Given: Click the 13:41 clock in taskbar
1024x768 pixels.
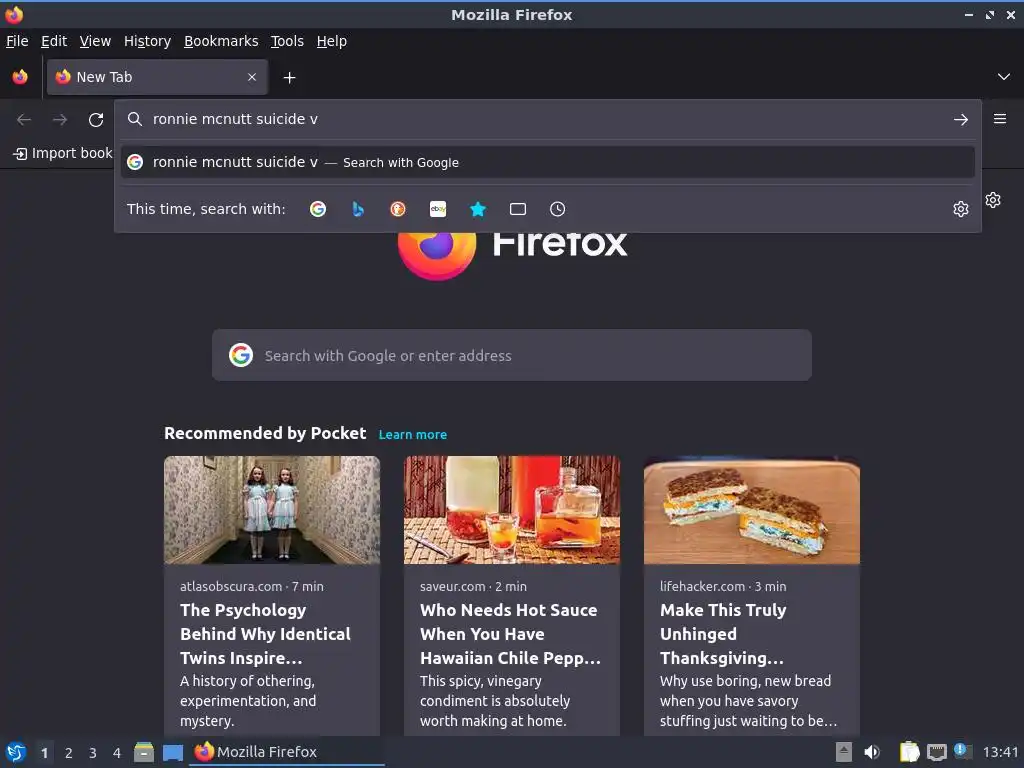Looking at the screenshot, I should click(x=1000, y=752).
